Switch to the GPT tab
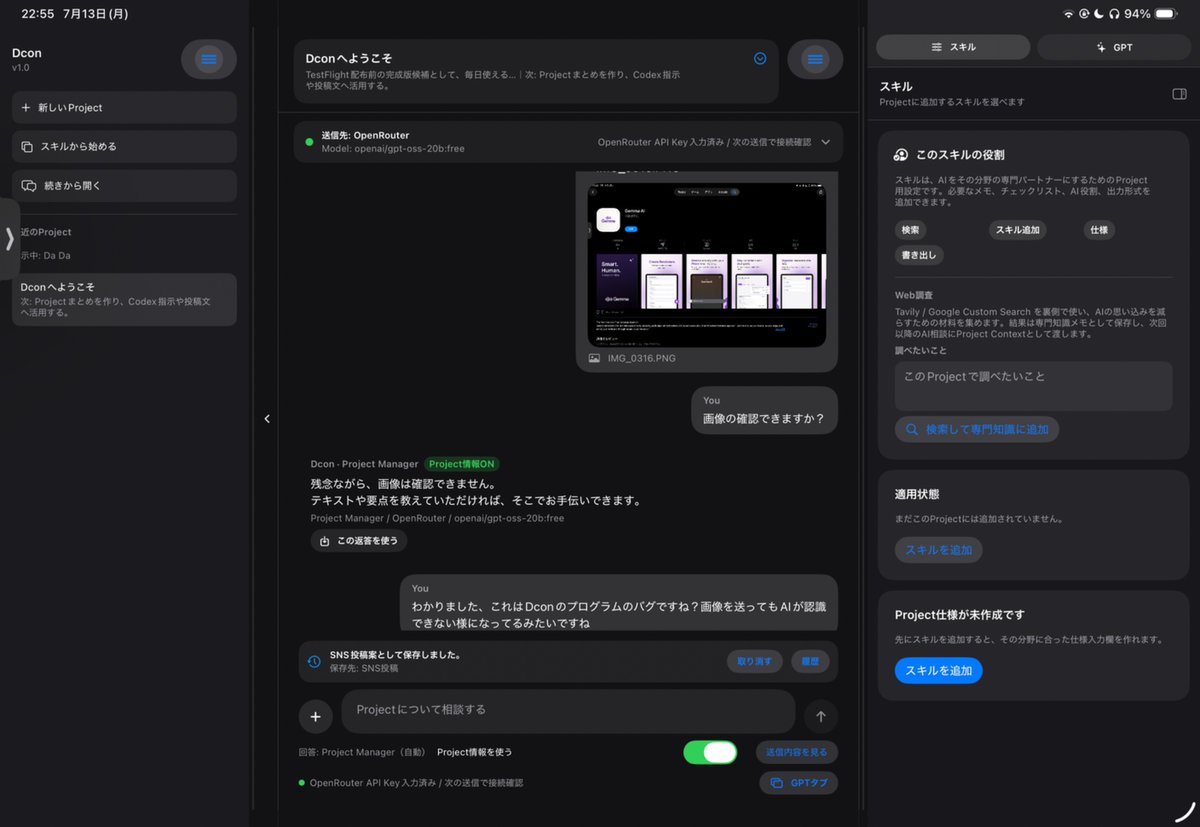Viewport: 1200px width, 827px height. pyautogui.click(x=1114, y=47)
